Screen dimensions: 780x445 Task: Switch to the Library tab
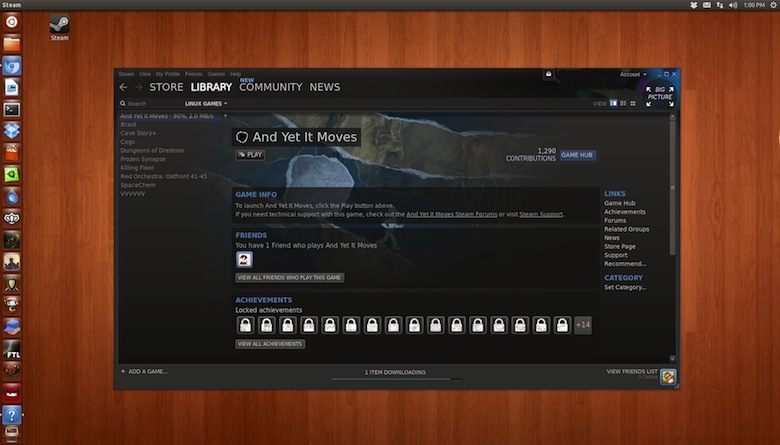coord(211,87)
